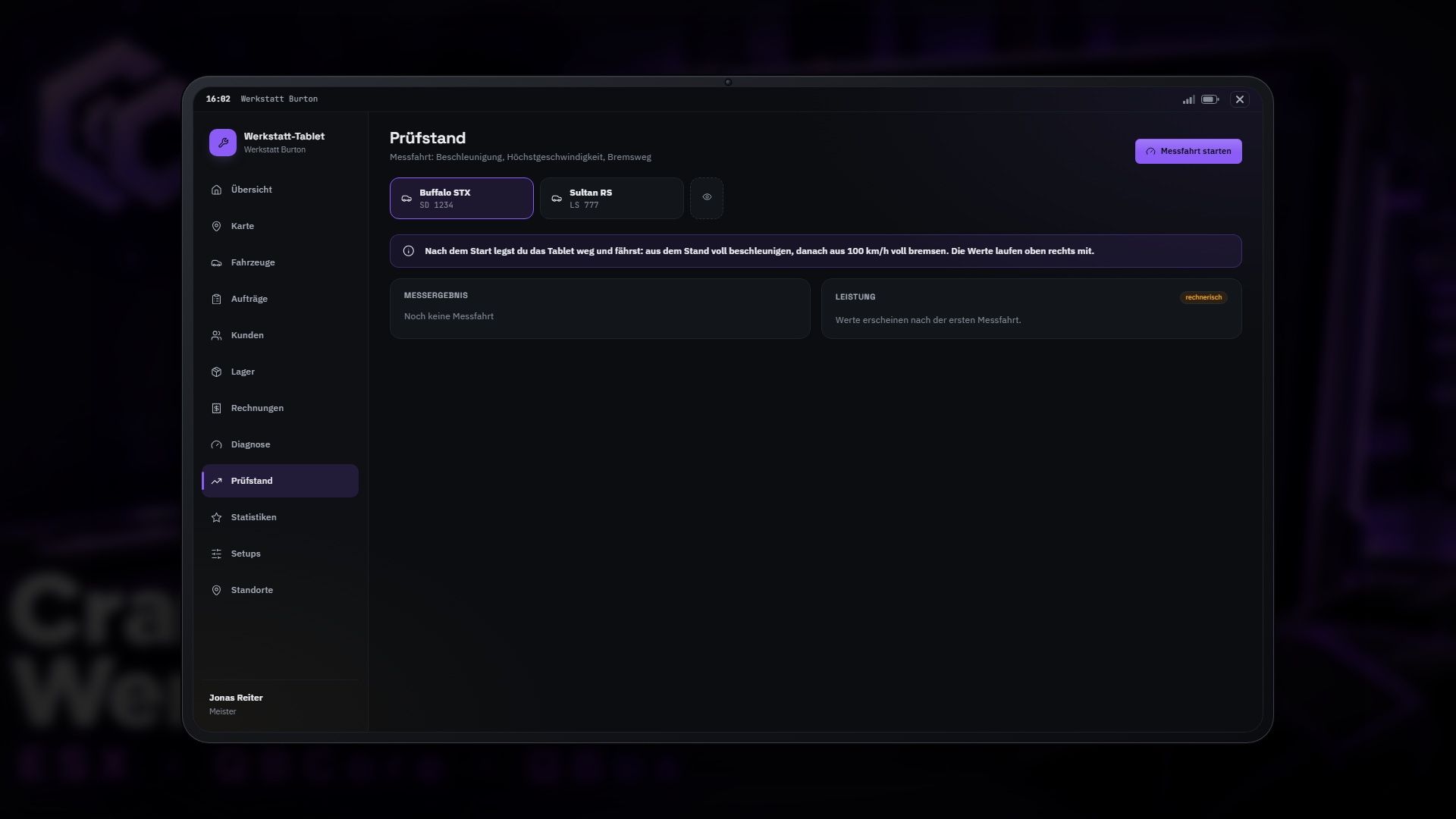Viewport: 1456px width, 819px height.
Task: Click the people icon beside Kunden
Action: point(216,335)
